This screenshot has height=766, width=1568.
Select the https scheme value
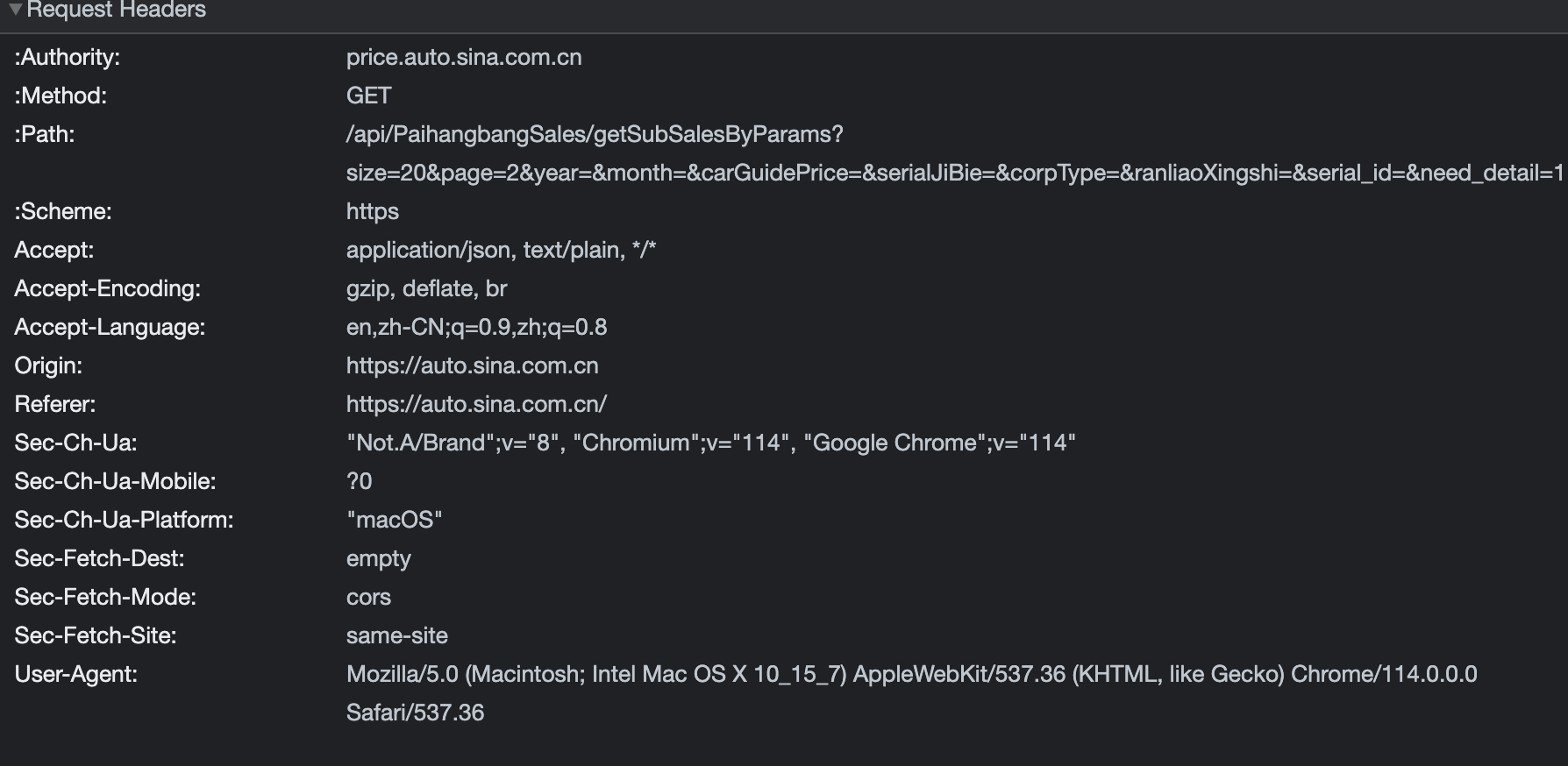pyautogui.click(x=373, y=211)
